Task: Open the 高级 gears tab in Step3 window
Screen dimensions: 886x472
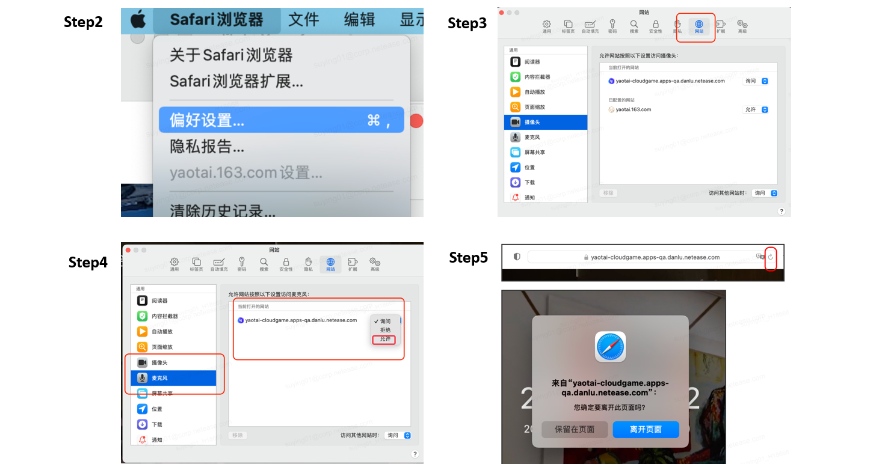Action: (x=742, y=26)
